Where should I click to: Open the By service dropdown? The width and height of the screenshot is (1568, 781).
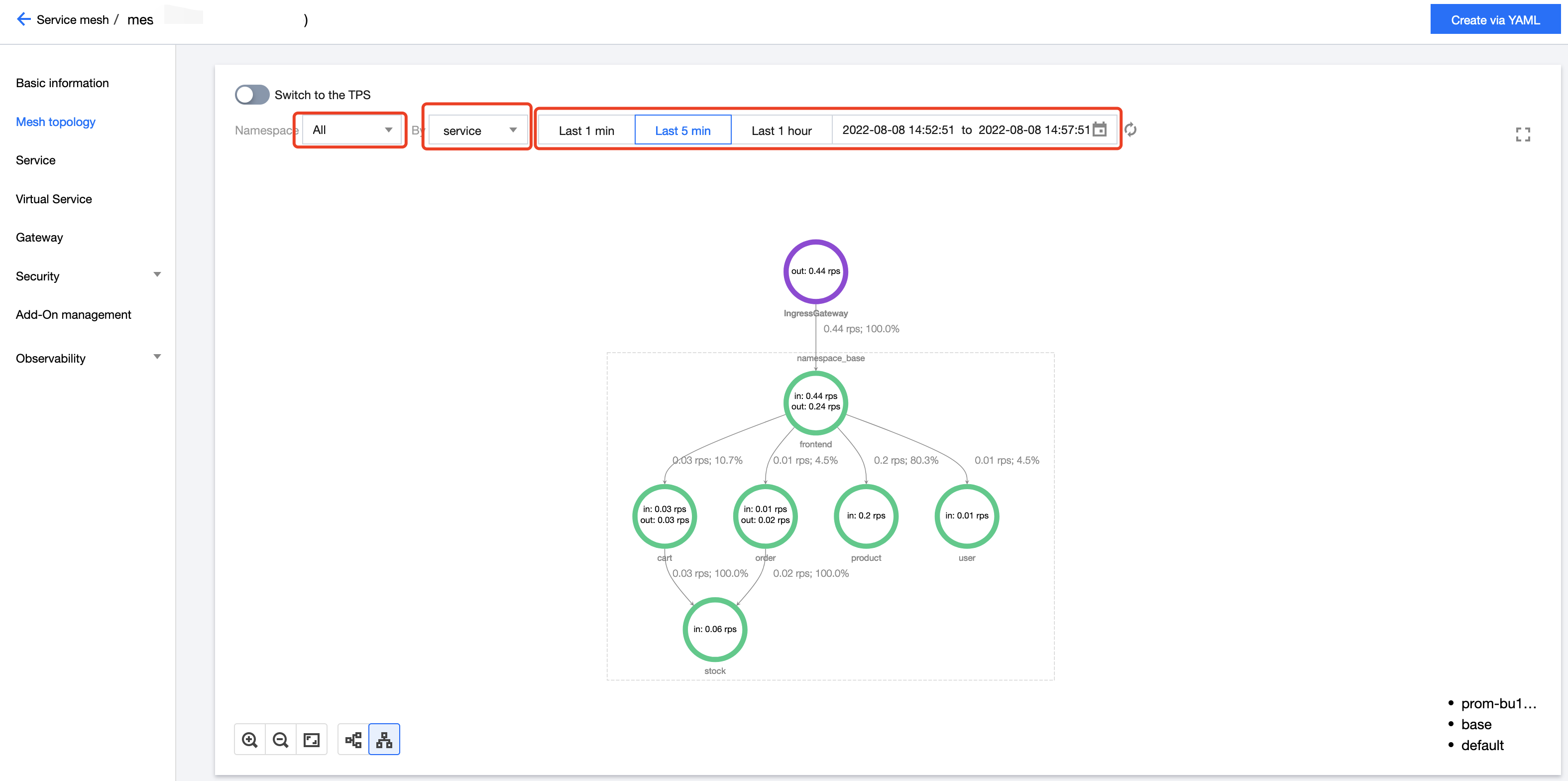[478, 130]
